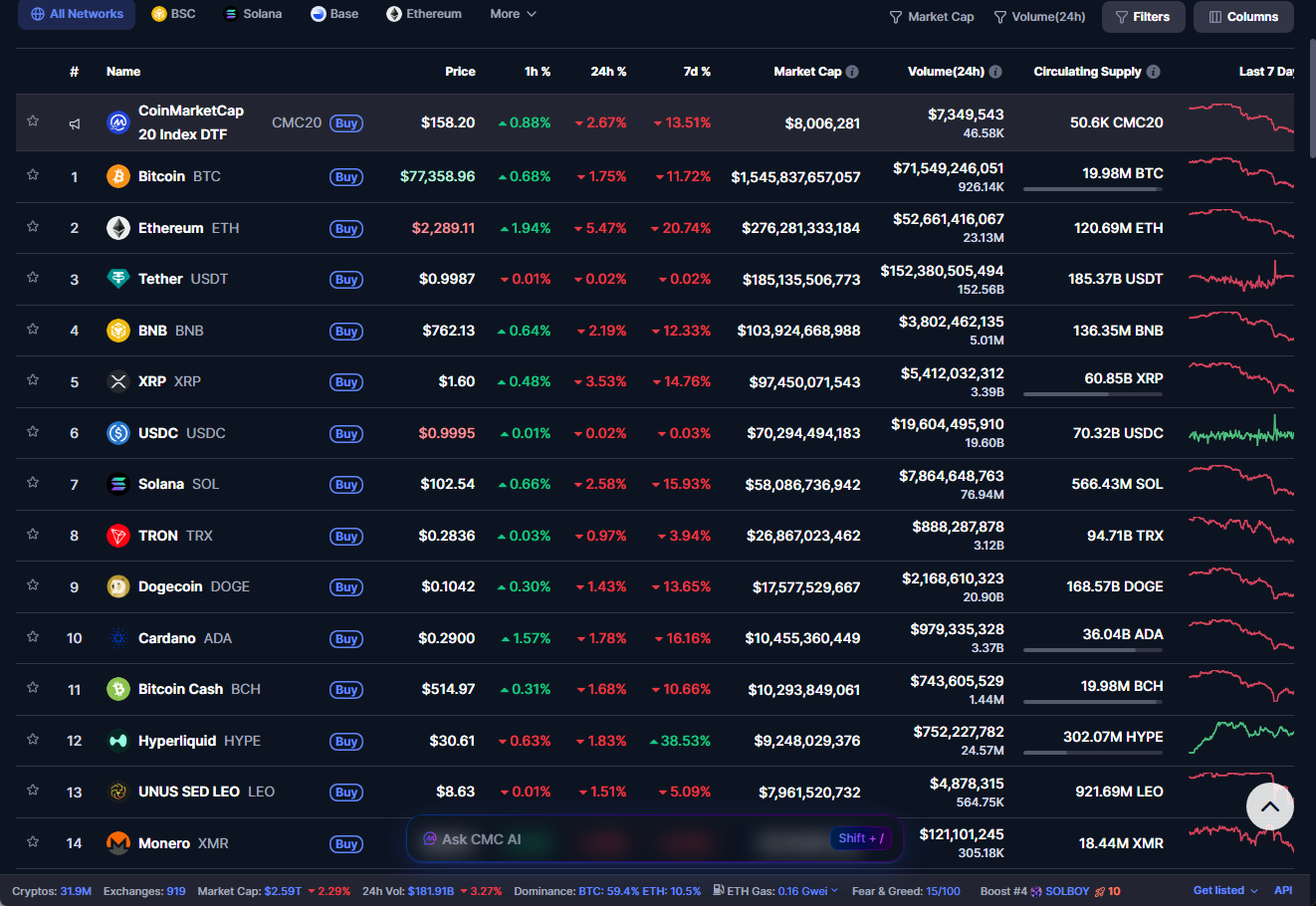Viewport: 1316px width, 906px height.
Task: Click the Monero coin logo icon
Action: [118, 843]
